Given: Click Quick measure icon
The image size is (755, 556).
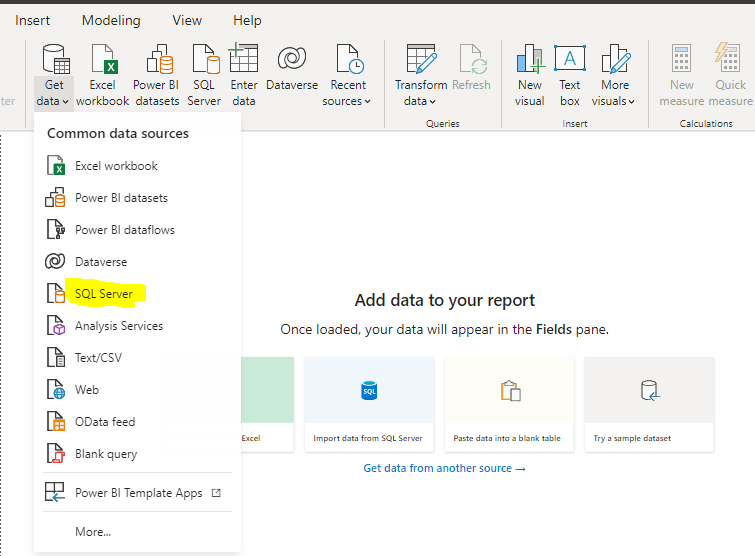Looking at the screenshot, I should click(728, 58).
